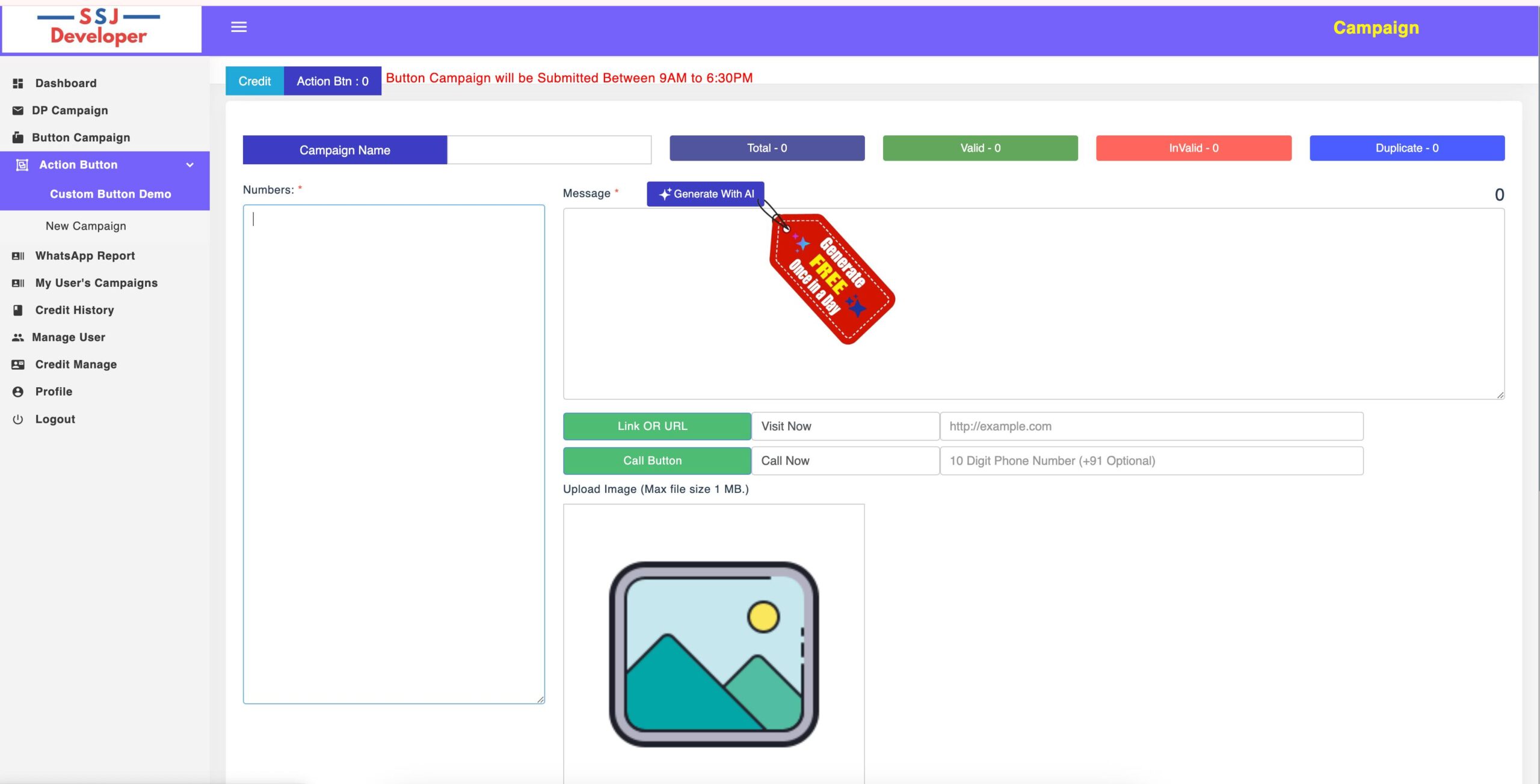Click inside the Campaign Name field
Viewport: 1540px width, 784px height.
[549, 150]
